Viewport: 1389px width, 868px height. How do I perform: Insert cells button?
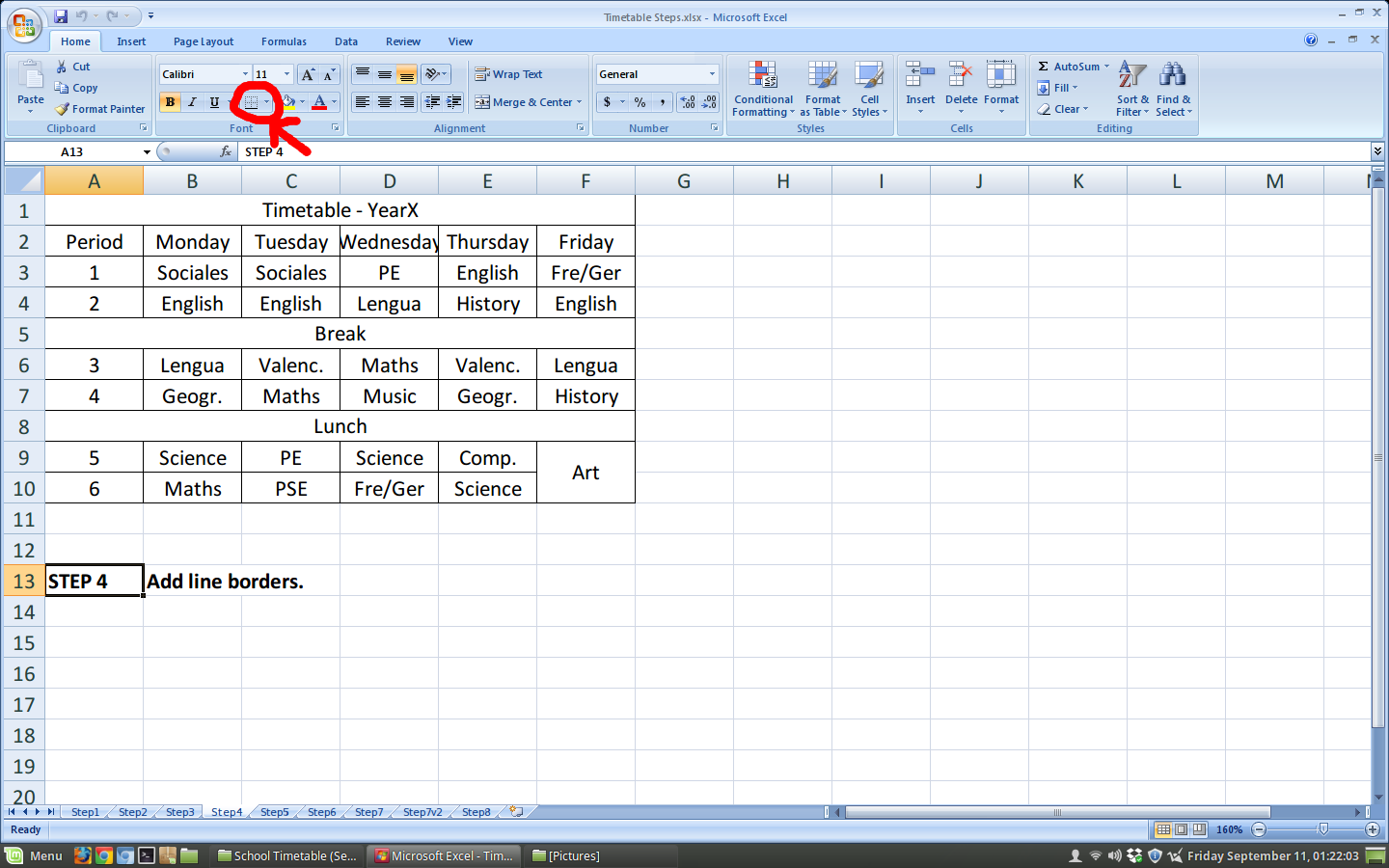pos(920,87)
